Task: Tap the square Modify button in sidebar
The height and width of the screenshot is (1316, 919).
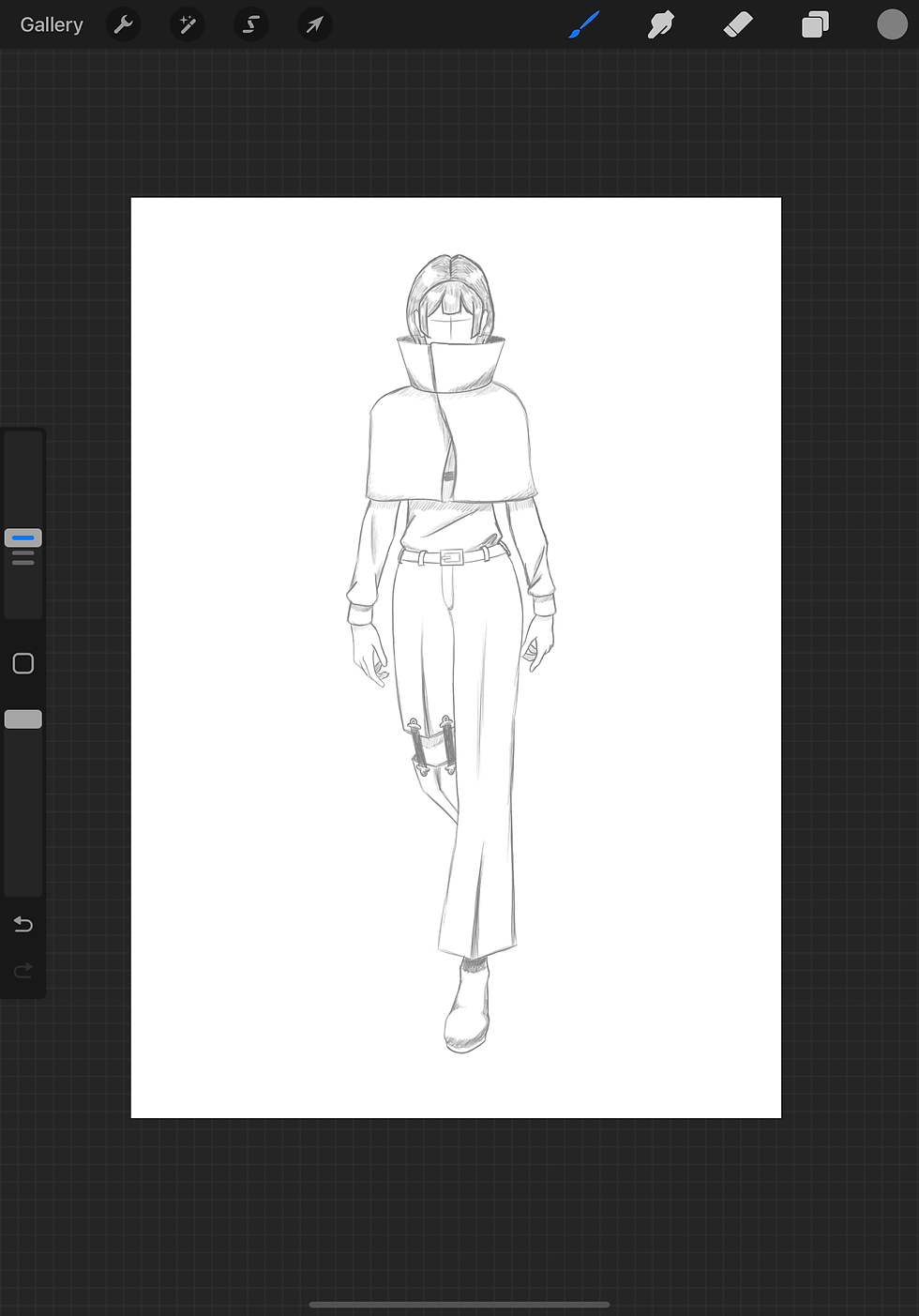Action: point(23,664)
